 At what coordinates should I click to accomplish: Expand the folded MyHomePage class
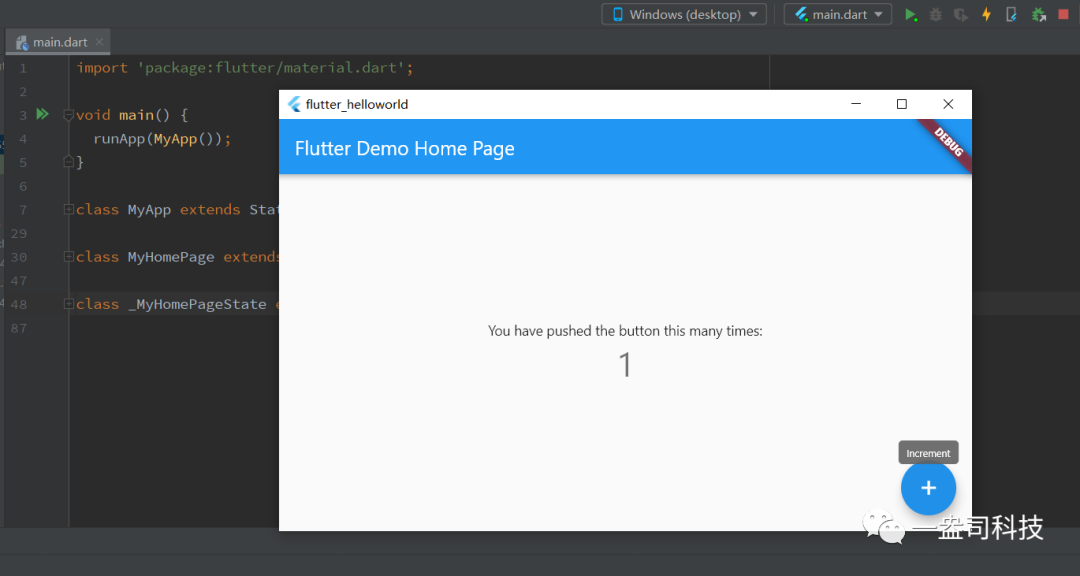[68, 256]
